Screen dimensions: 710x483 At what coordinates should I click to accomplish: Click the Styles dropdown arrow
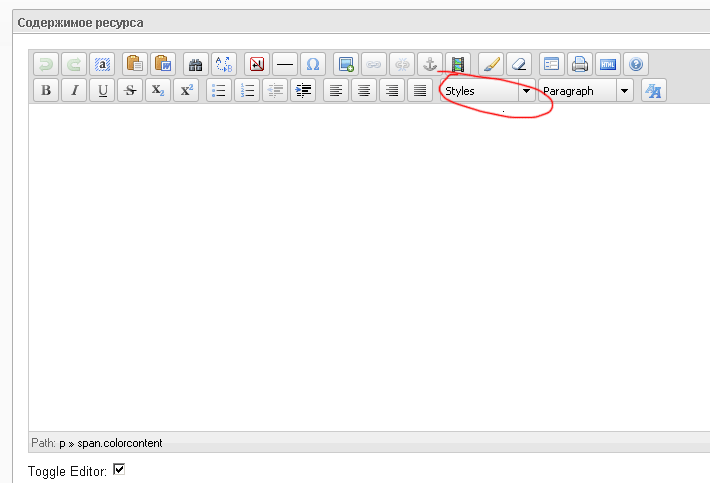(x=527, y=91)
